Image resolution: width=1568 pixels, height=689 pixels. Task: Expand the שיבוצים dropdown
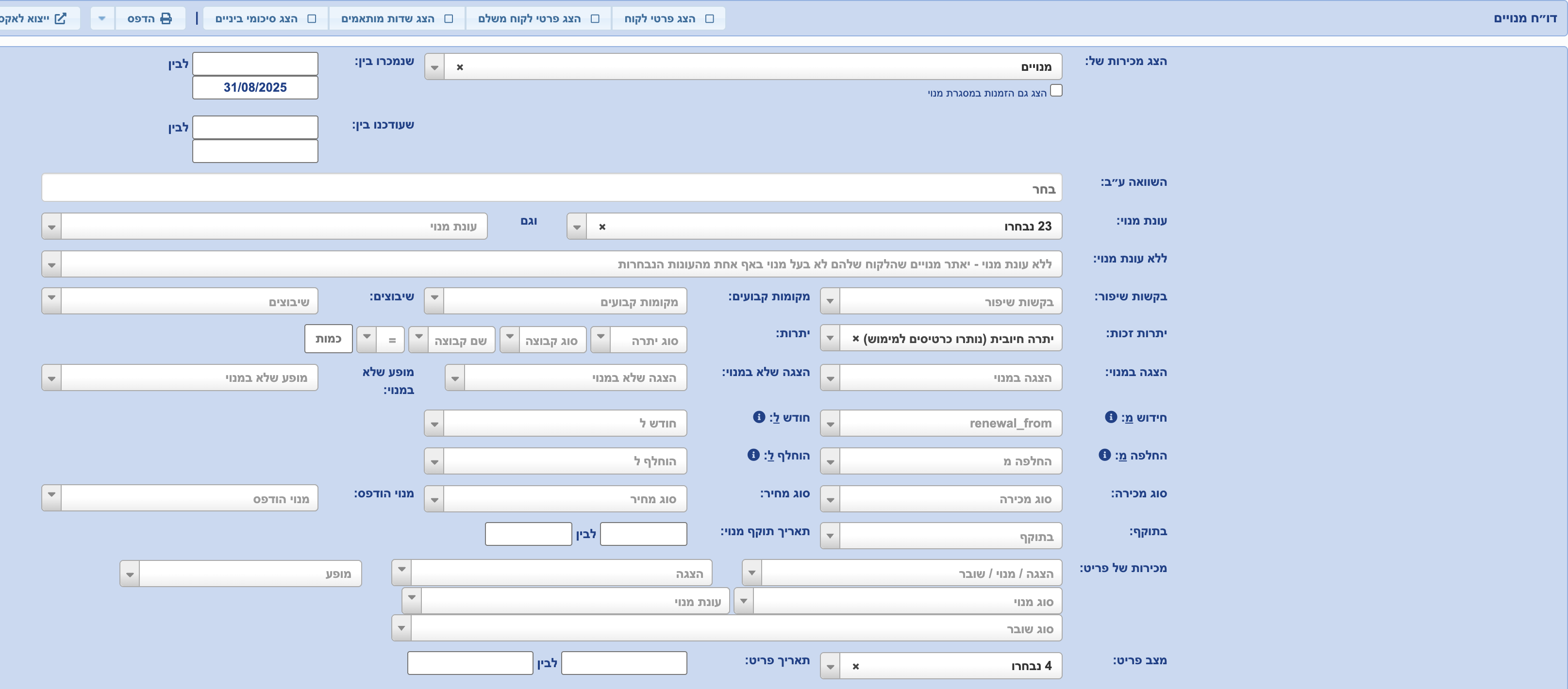pos(52,301)
